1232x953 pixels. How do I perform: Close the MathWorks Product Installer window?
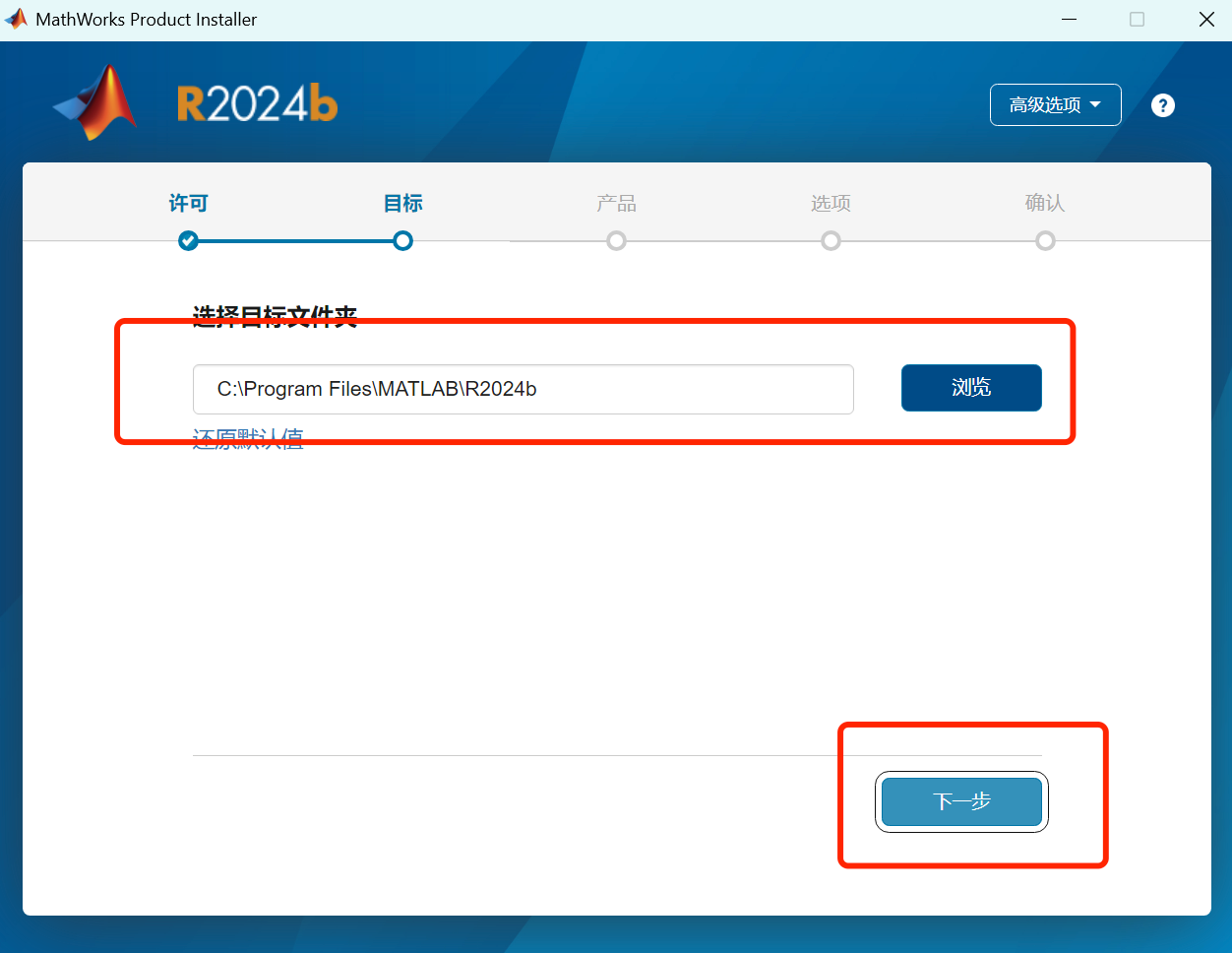pos(1206,20)
